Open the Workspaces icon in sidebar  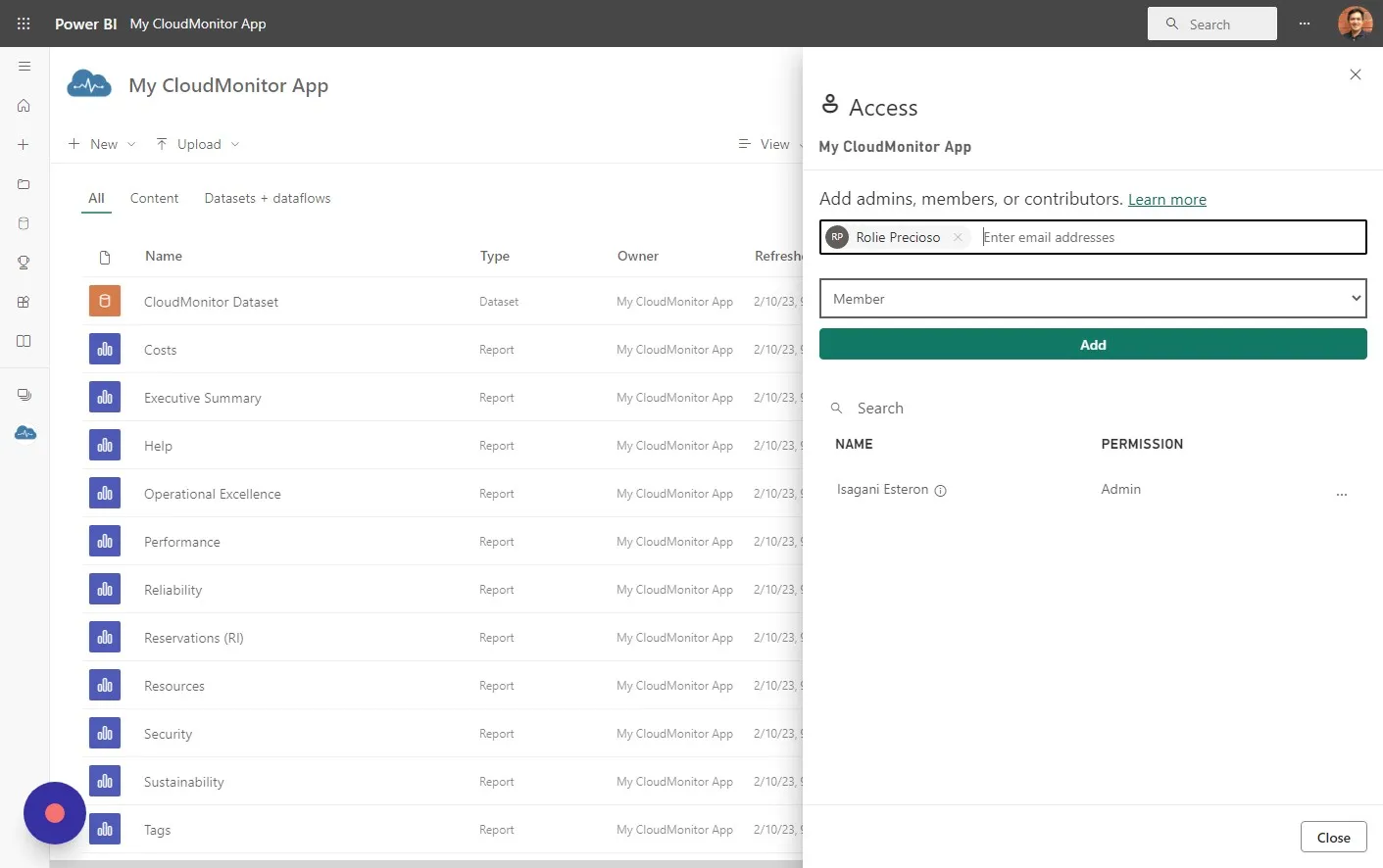click(25, 395)
